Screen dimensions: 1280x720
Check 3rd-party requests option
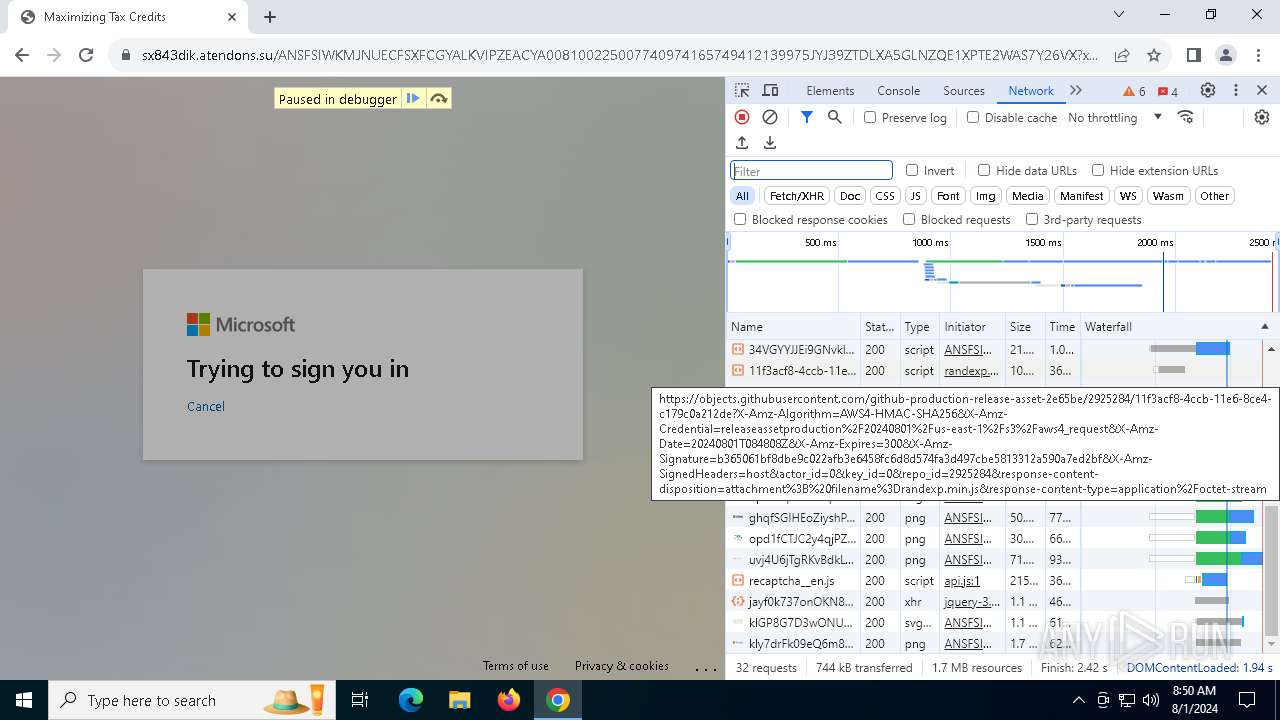point(1032,219)
